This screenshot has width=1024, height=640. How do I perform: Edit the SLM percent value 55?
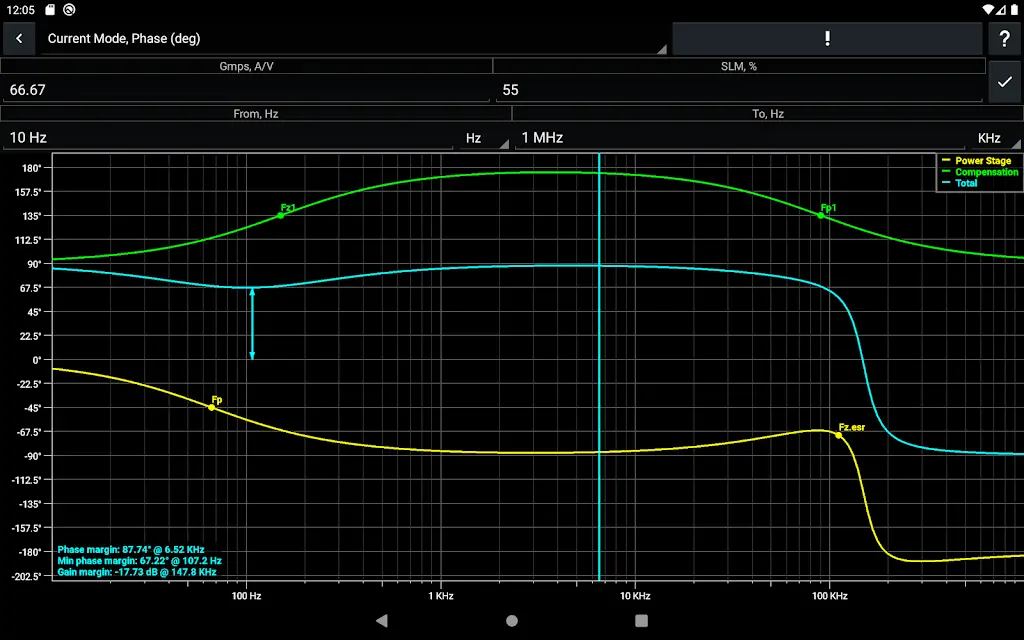pyautogui.click(x=740, y=90)
